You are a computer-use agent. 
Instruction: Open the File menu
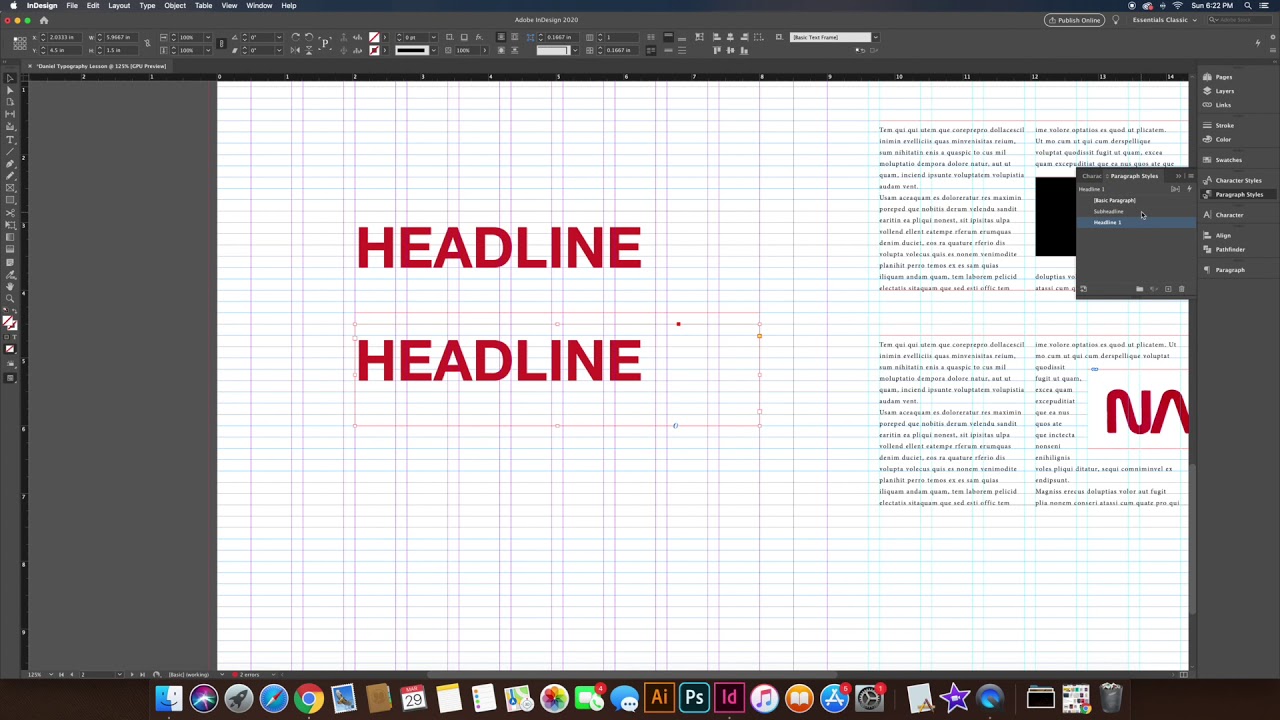click(x=72, y=6)
